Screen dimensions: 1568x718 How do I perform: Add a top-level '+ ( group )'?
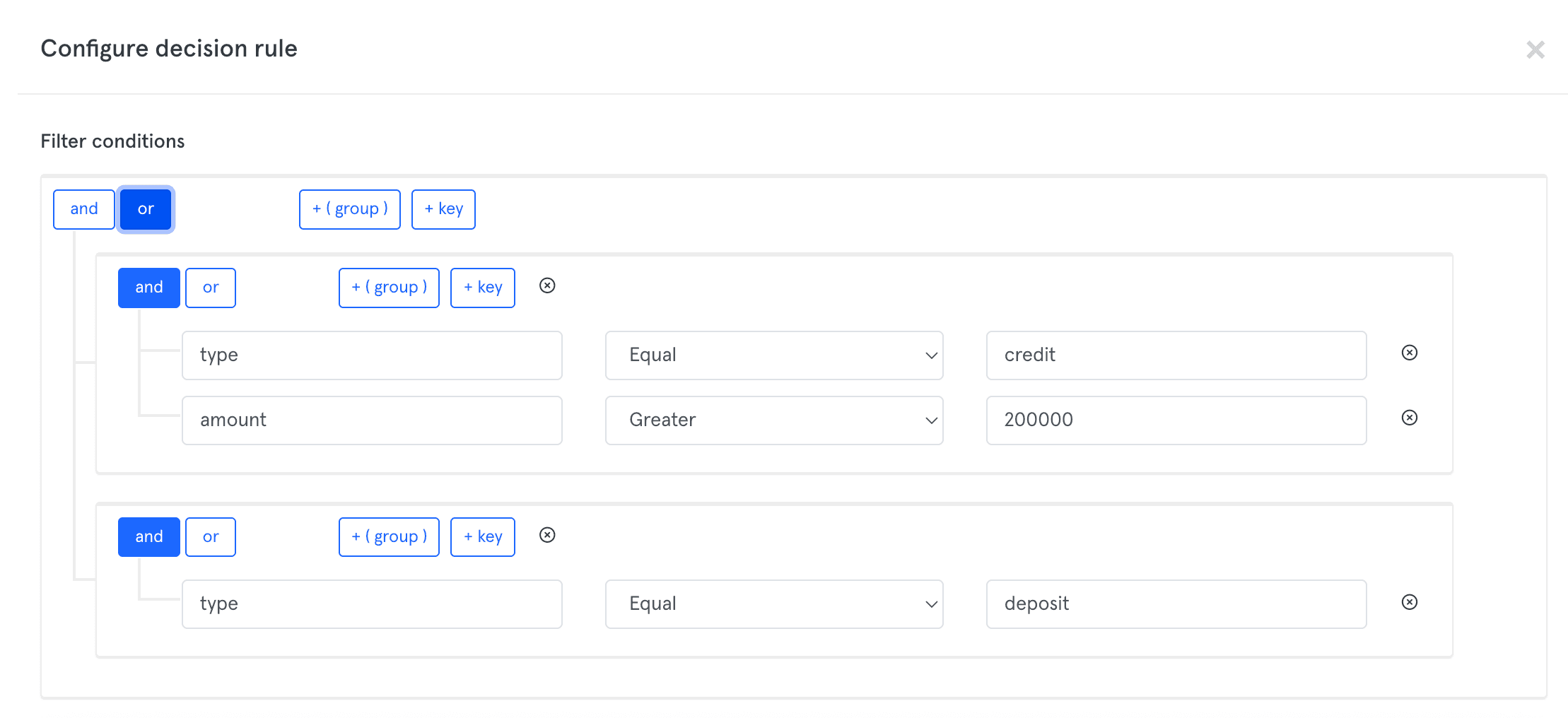coord(350,209)
